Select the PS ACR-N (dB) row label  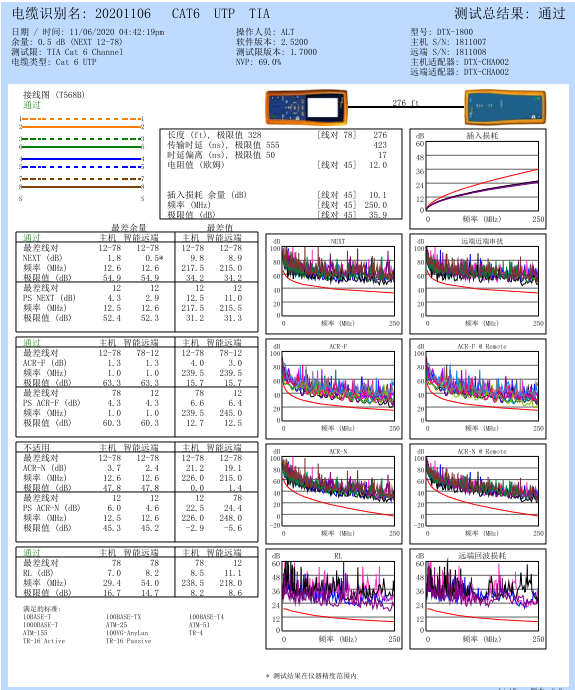pyautogui.click(x=51, y=508)
